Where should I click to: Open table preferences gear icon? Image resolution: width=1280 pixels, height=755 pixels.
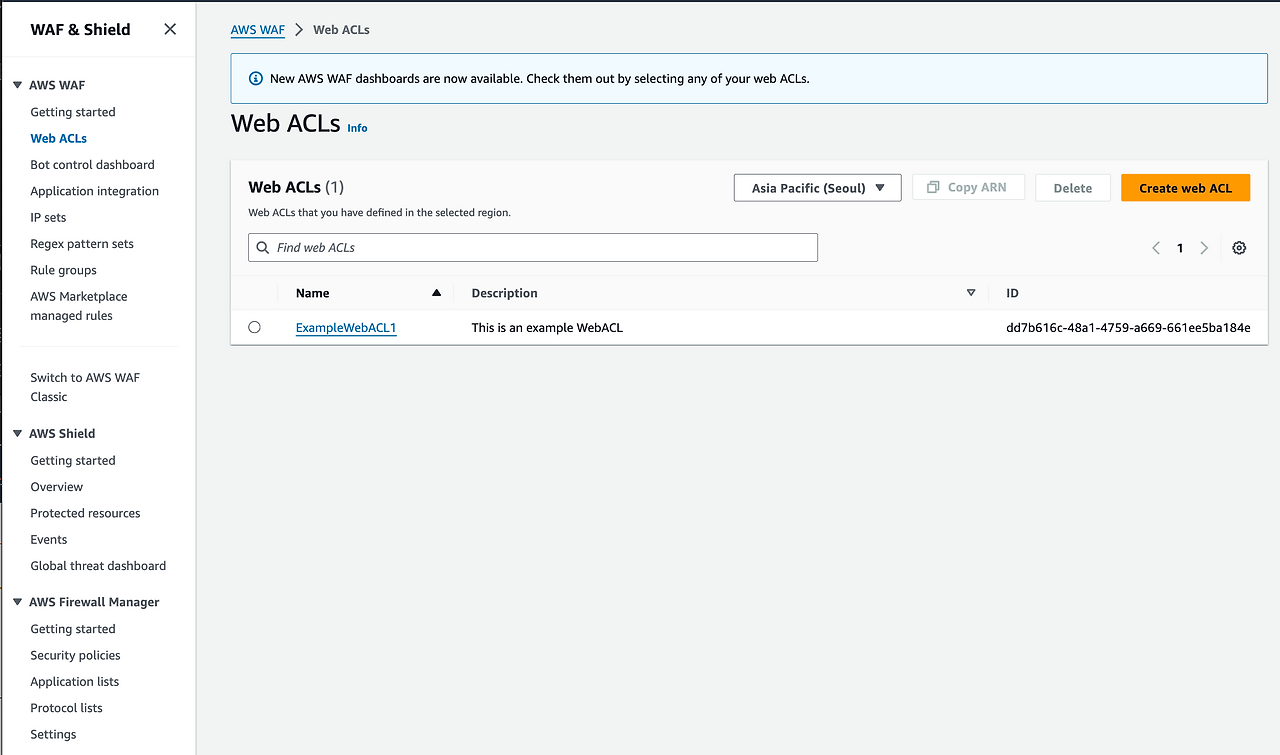tap(1239, 248)
